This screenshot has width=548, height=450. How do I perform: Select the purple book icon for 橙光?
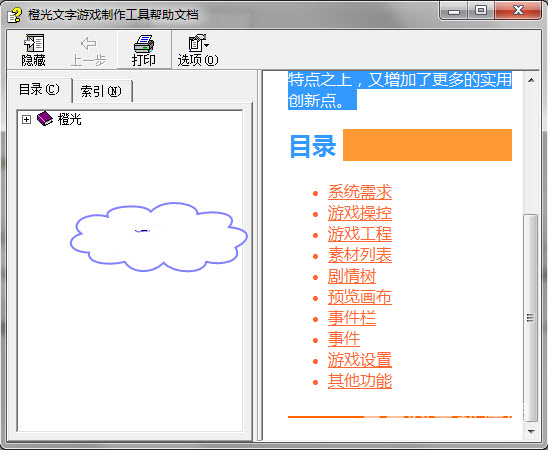coord(45,119)
